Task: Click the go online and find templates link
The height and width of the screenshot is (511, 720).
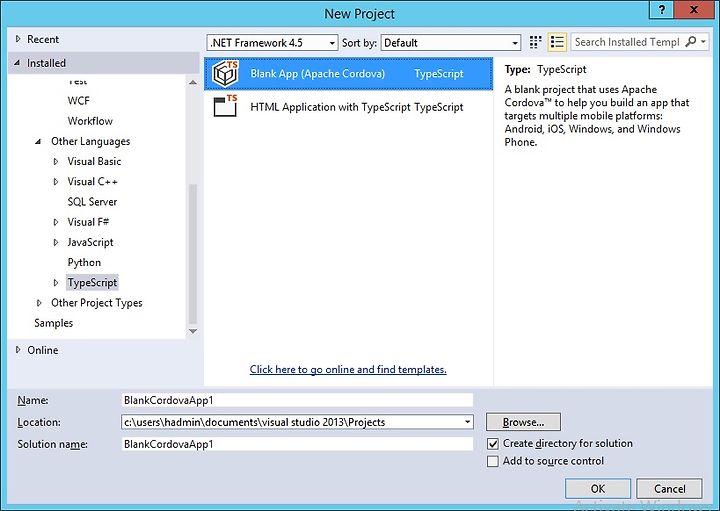Action: tap(348, 369)
